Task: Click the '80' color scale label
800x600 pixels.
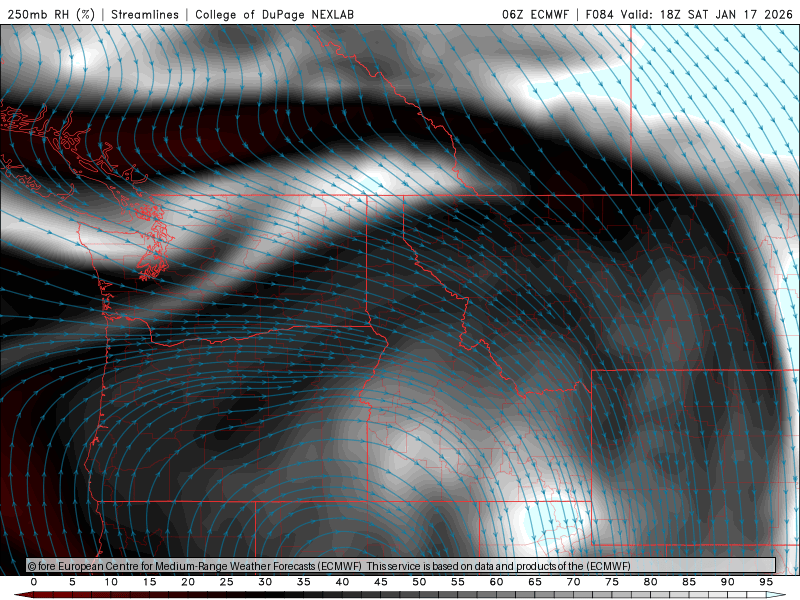Action: [651, 582]
